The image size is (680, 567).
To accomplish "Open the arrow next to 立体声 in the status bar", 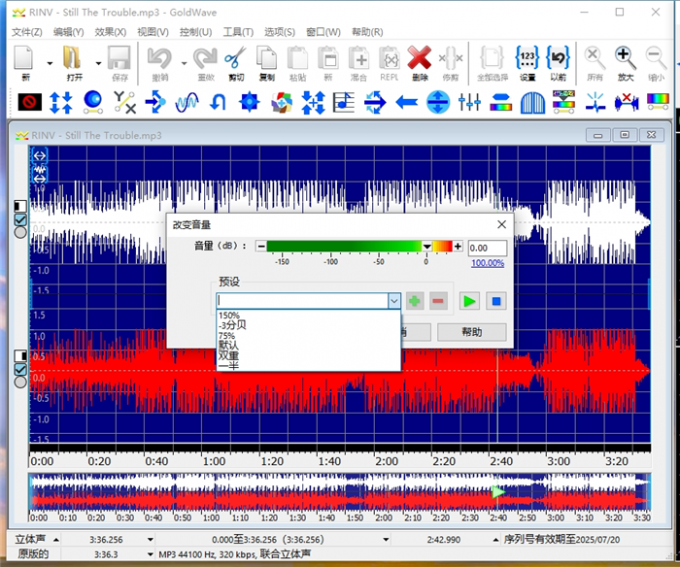I will [x=56, y=540].
